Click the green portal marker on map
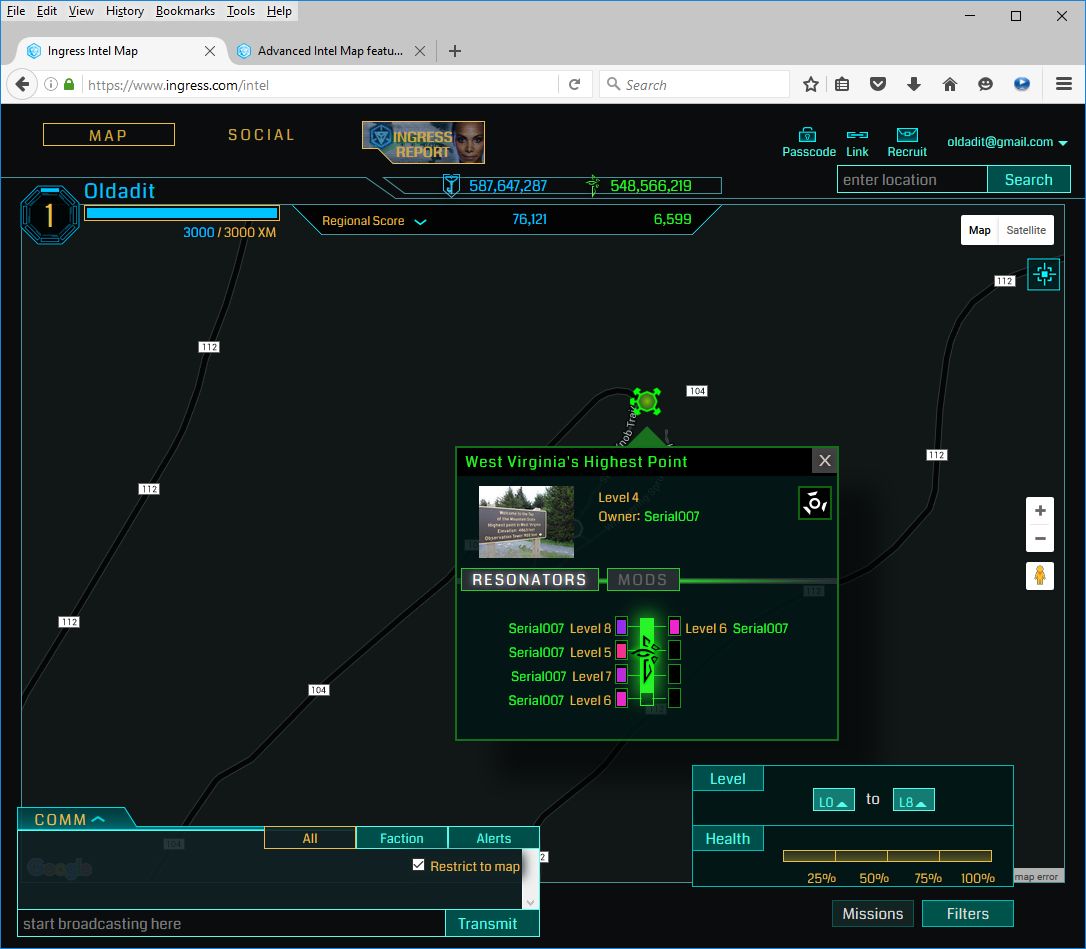This screenshot has height=949, width=1086. pyautogui.click(x=647, y=402)
